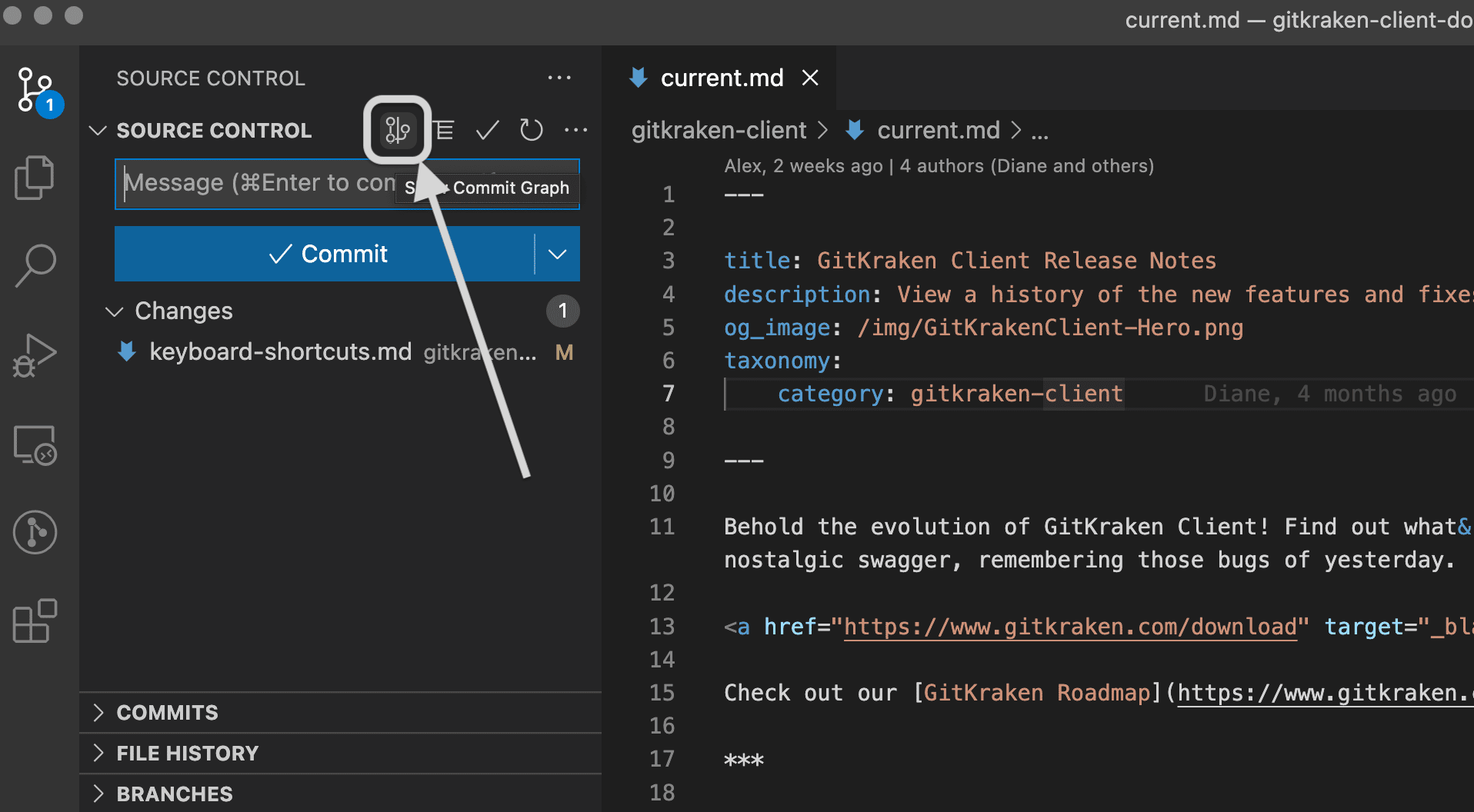Open the Extensions view

click(35, 621)
